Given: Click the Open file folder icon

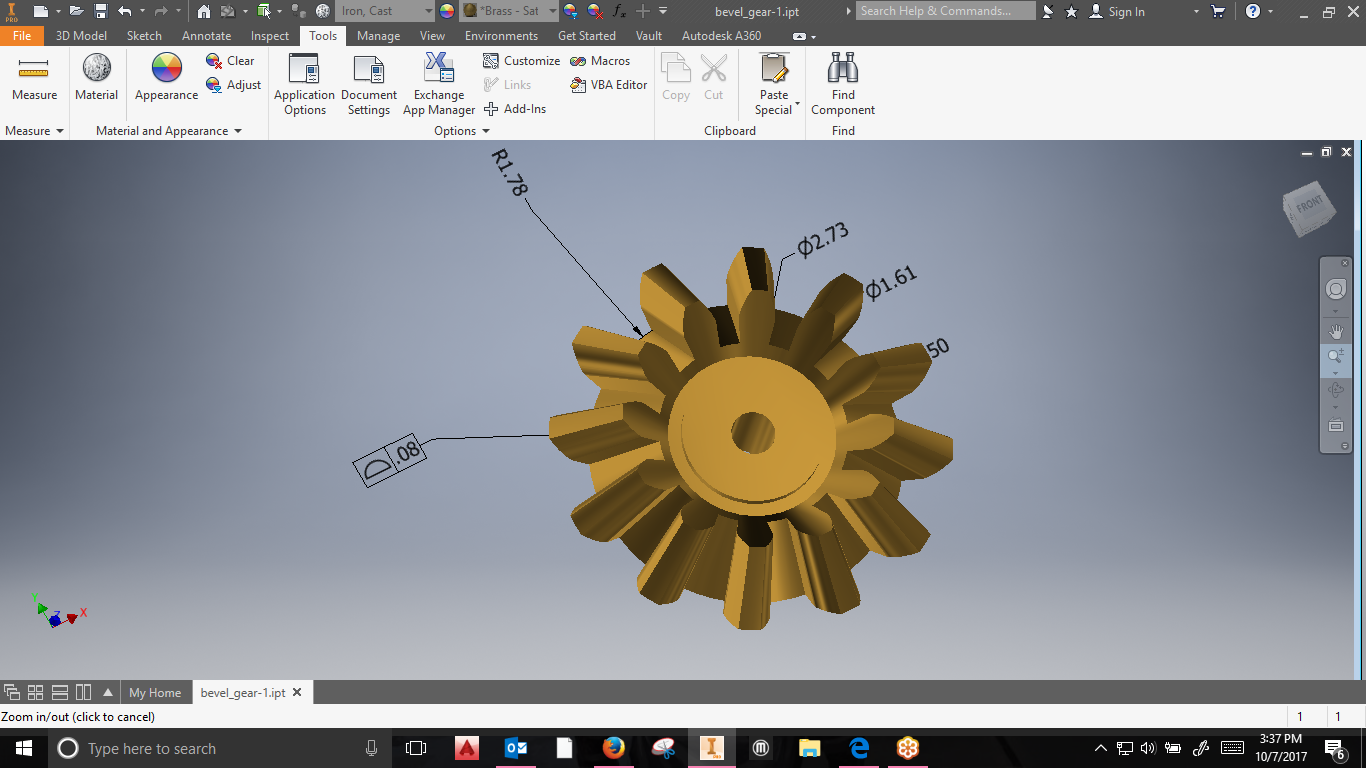Looking at the screenshot, I should 76,11.
